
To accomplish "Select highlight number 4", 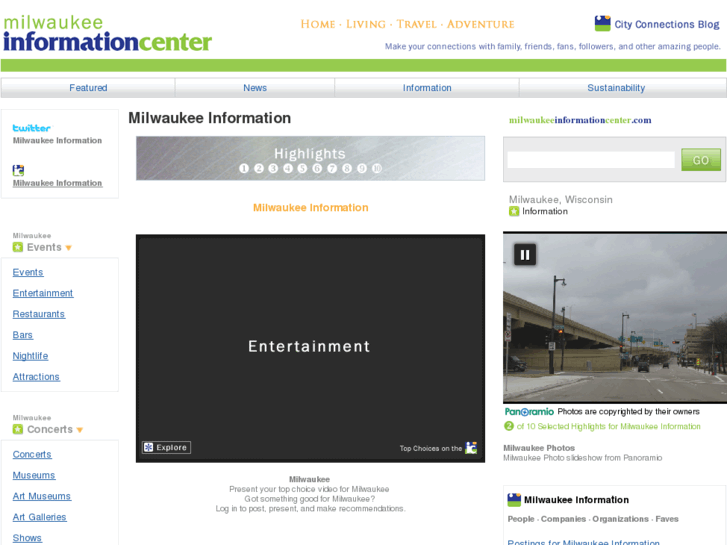I will 288,168.
